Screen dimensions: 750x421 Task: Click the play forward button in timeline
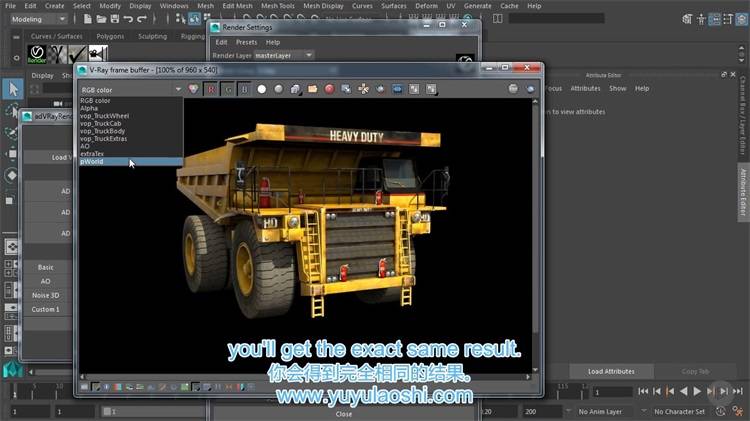pos(698,391)
